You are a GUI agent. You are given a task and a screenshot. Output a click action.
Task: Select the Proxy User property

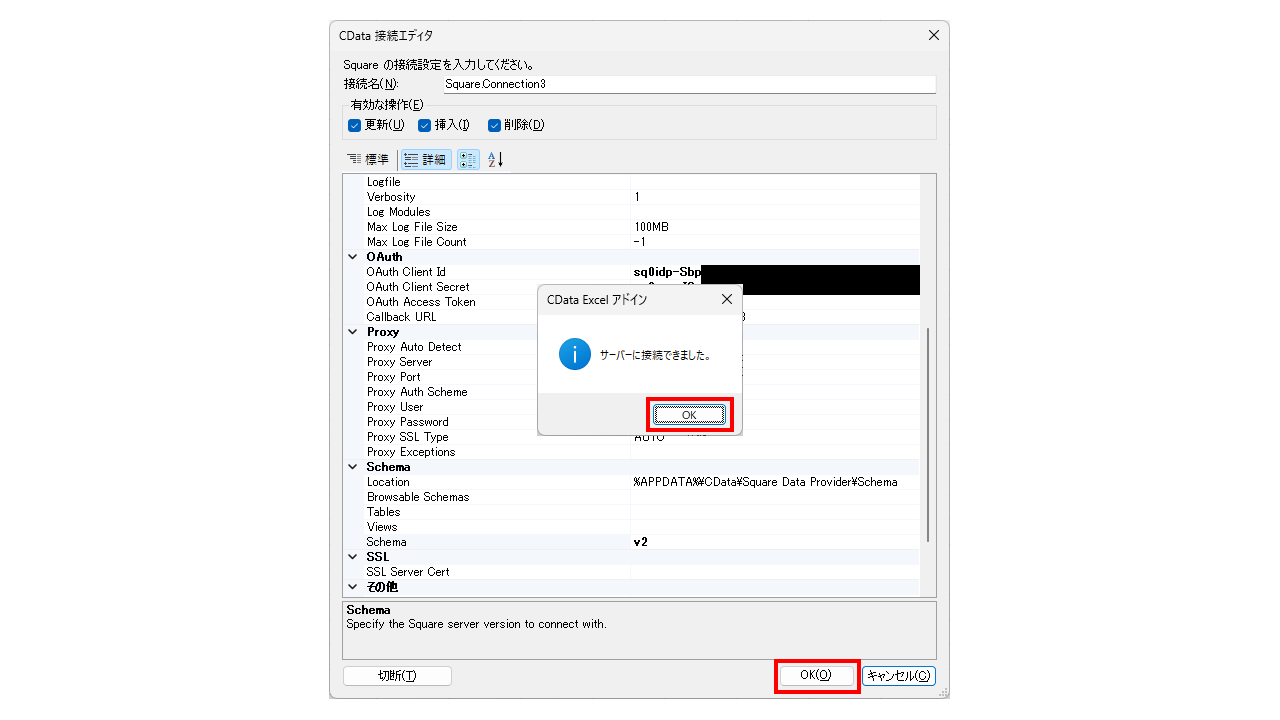[395, 407]
